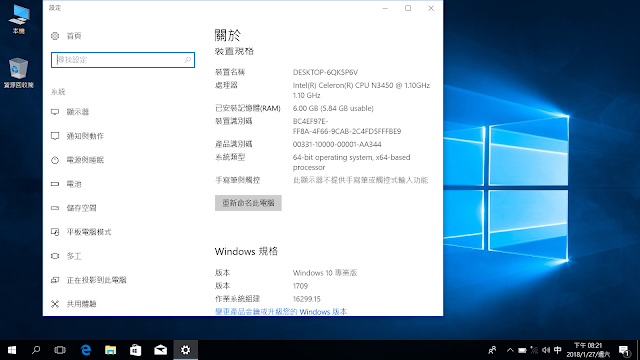Open the change product key or upgrade Windows link

click(281, 311)
